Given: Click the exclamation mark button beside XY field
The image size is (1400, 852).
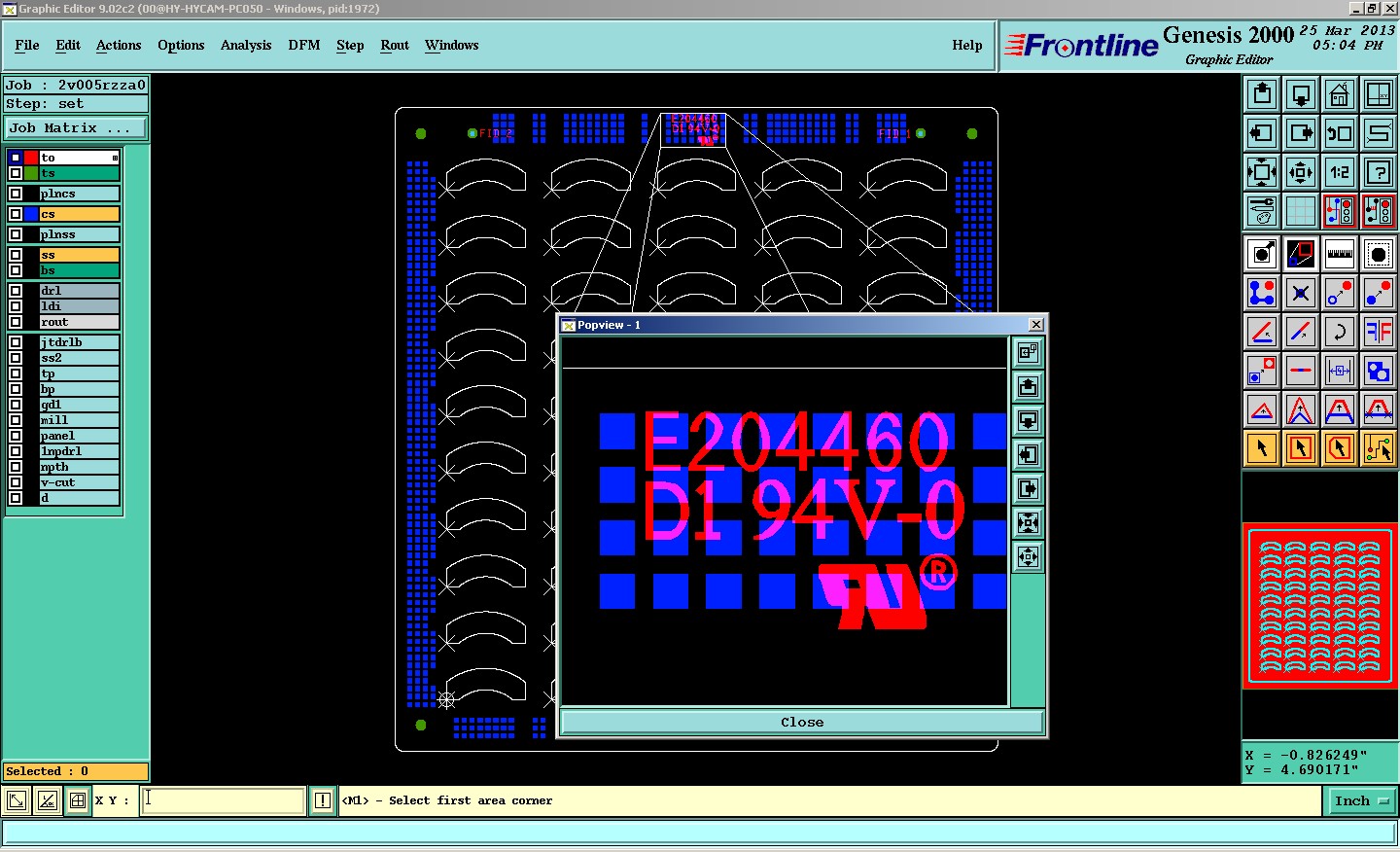Looking at the screenshot, I should 323,800.
